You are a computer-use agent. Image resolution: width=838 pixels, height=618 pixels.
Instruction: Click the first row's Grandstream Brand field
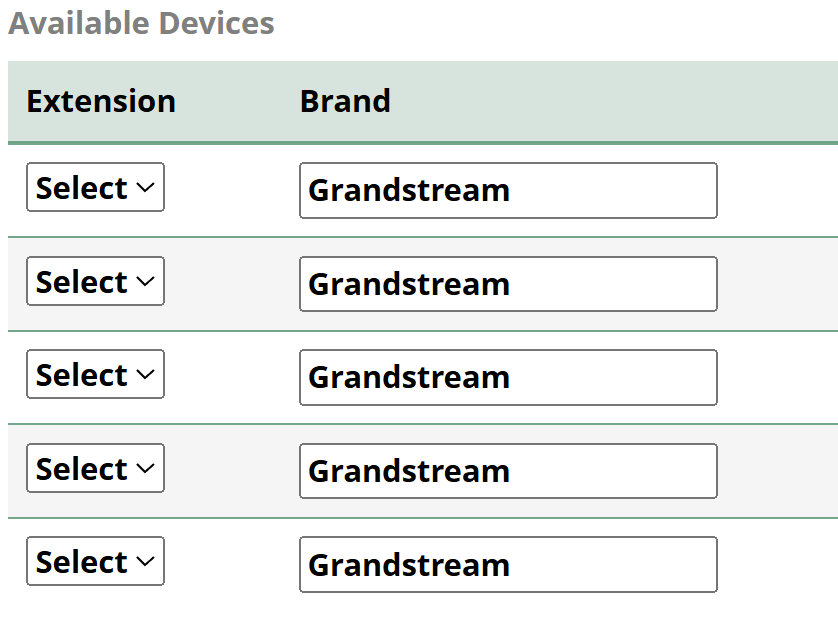click(x=508, y=190)
